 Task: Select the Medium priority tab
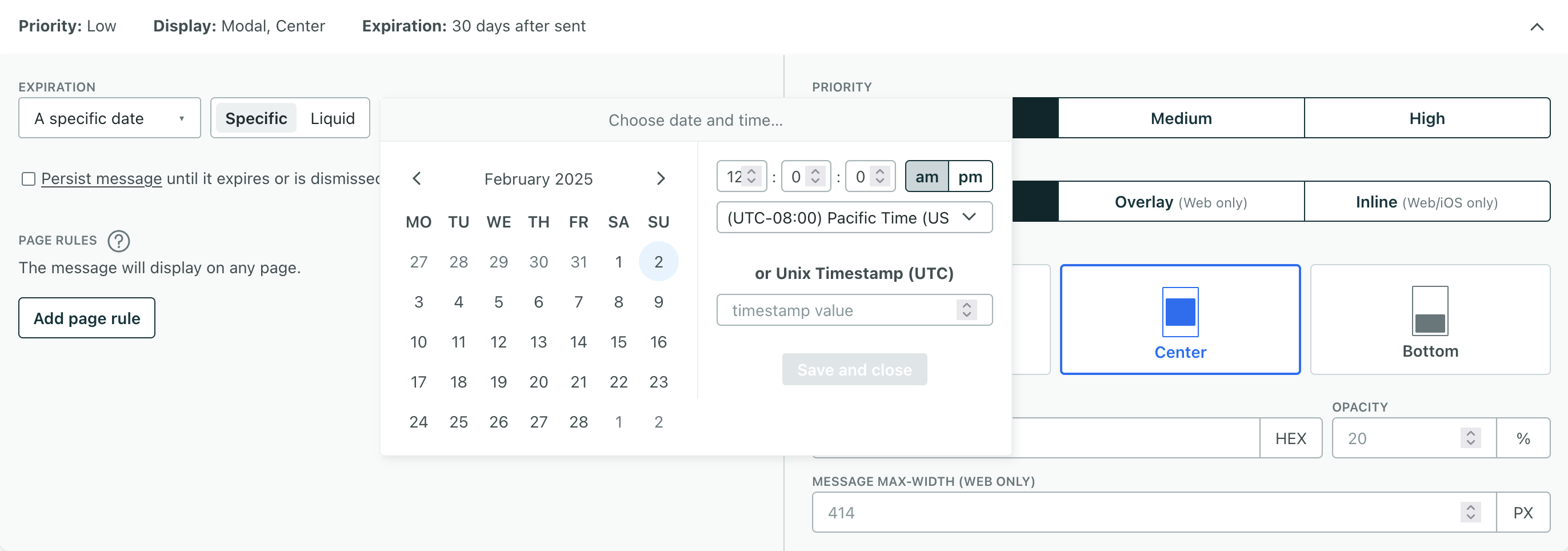pyautogui.click(x=1181, y=118)
